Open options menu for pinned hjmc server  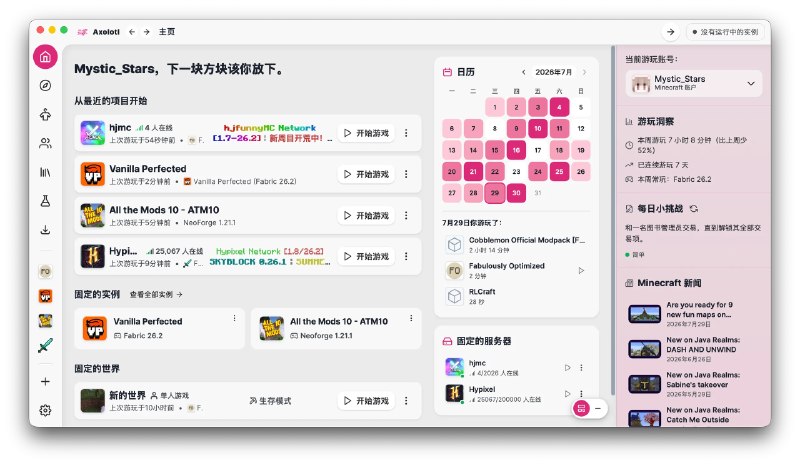click(x=581, y=368)
